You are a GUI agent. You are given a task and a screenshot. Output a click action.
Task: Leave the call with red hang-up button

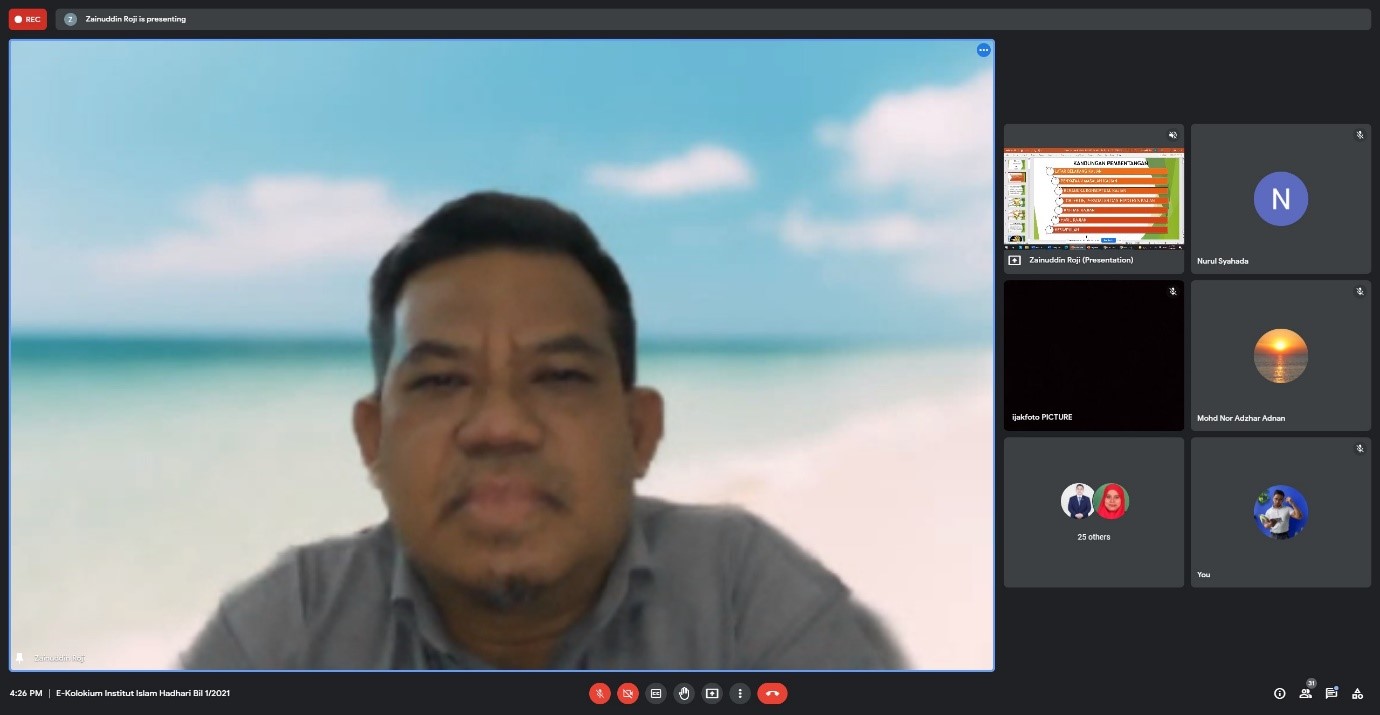[772, 693]
